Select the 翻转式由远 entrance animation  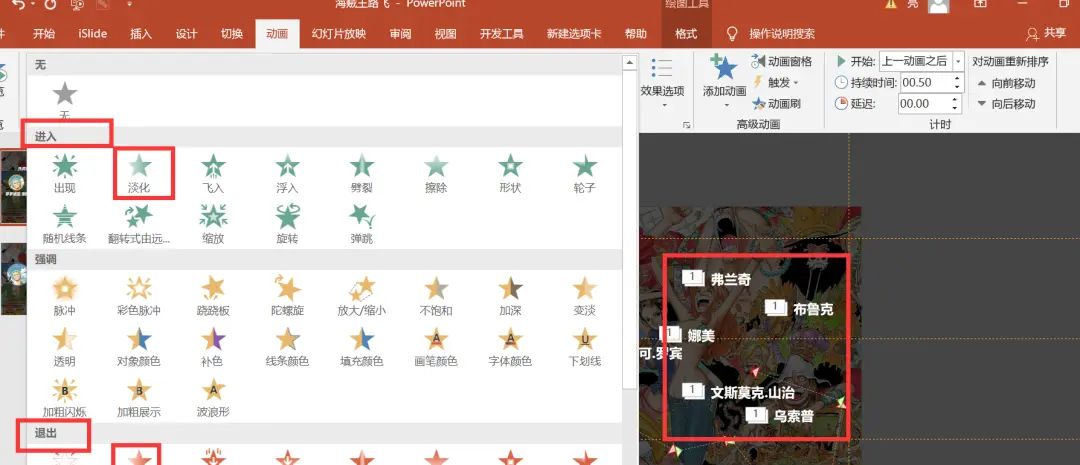click(139, 224)
